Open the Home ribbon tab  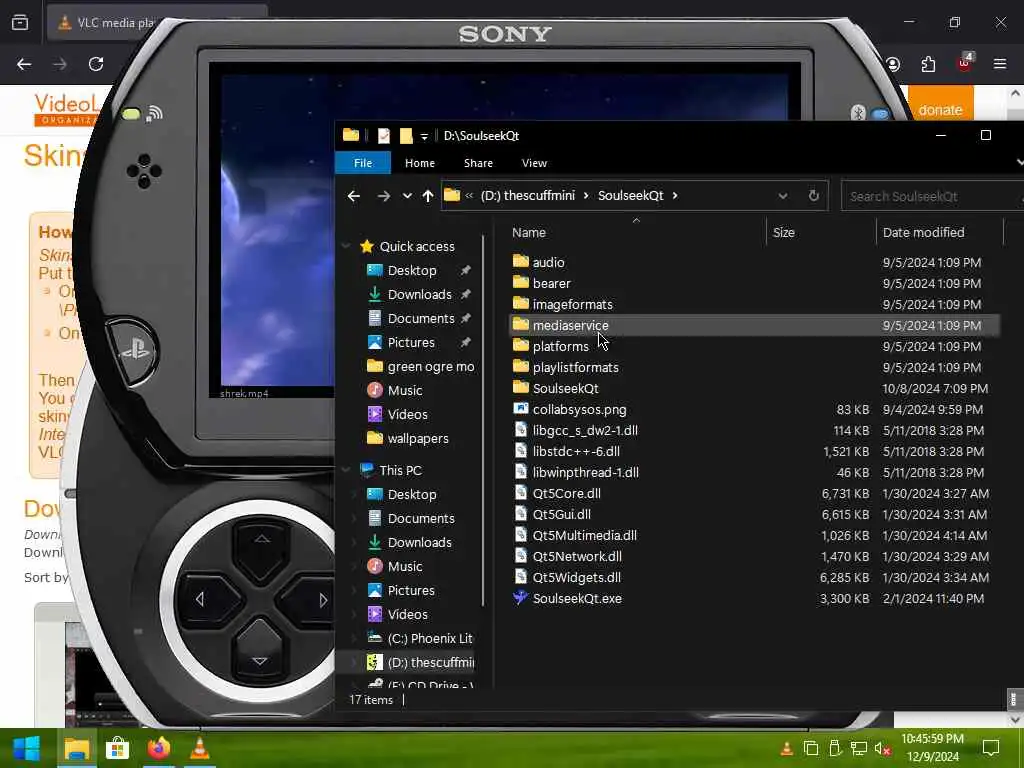coord(419,163)
